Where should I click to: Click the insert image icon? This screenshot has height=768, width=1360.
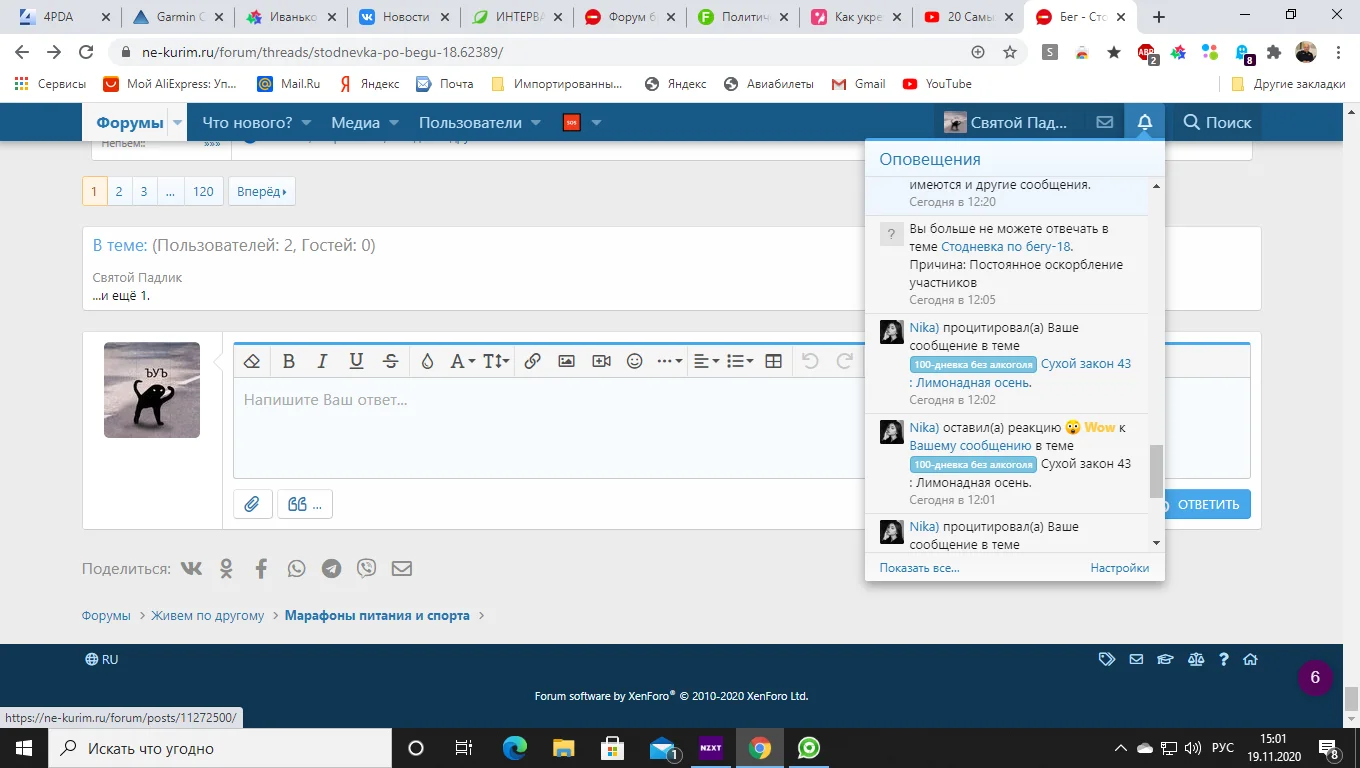pyautogui.click(x=566, y=361)
